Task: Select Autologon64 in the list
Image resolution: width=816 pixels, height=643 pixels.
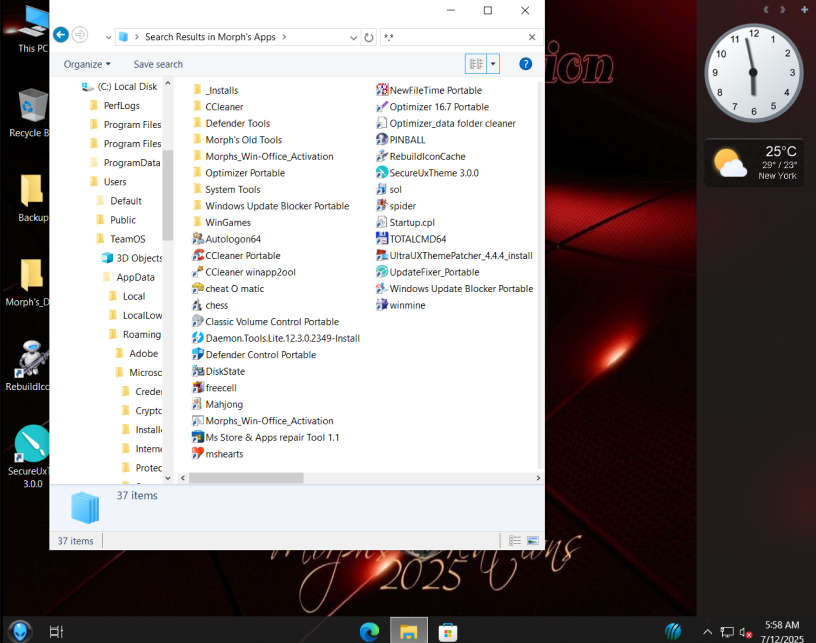Action: pyautogui.click(x=226, y=239)
